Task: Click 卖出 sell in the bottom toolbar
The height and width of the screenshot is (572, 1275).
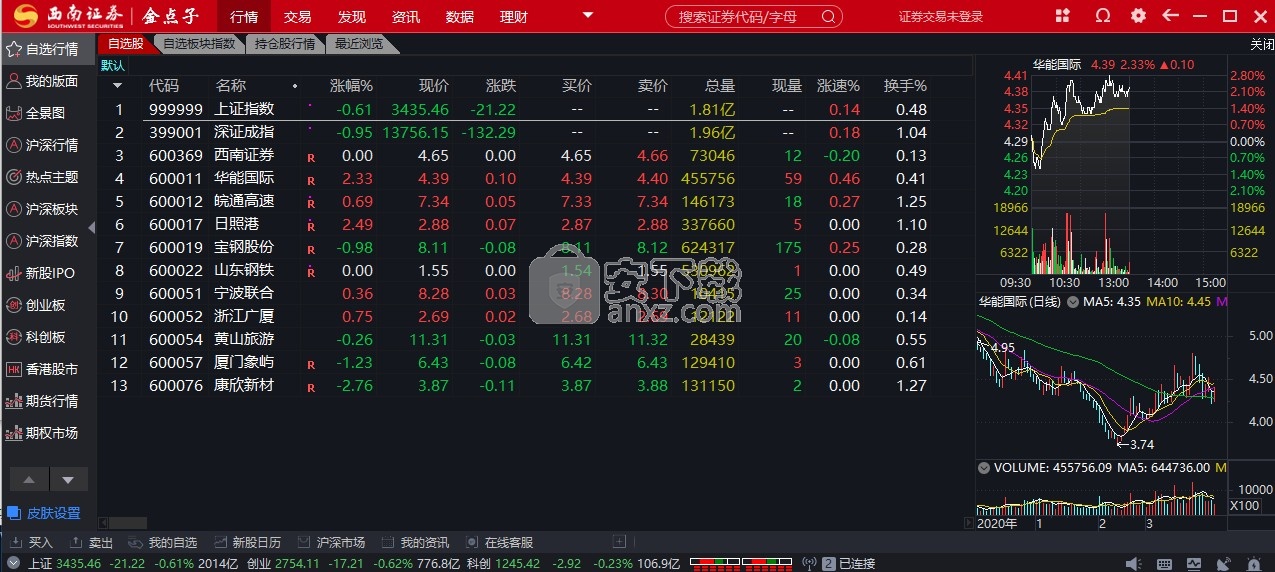Action: 92,542
